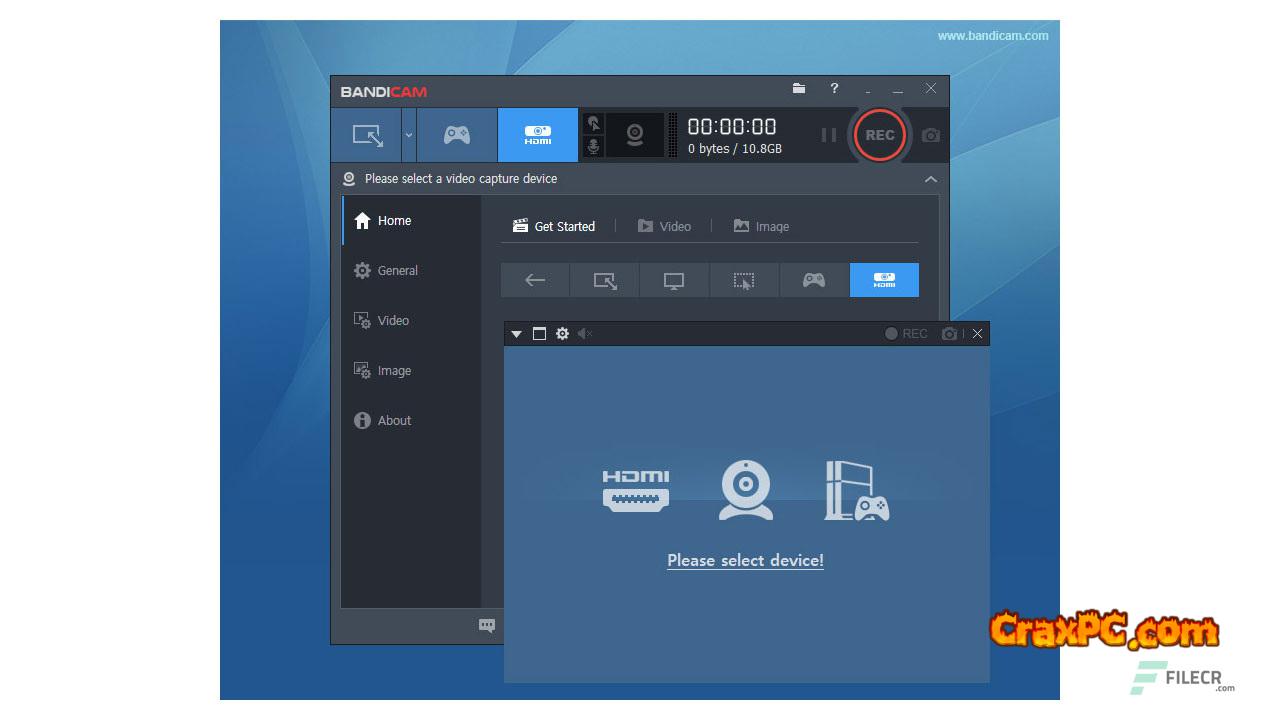The width and height of the screenshot is (1280, 720).
Task: Toggle the muted speaker in device window
Action: 585,334
